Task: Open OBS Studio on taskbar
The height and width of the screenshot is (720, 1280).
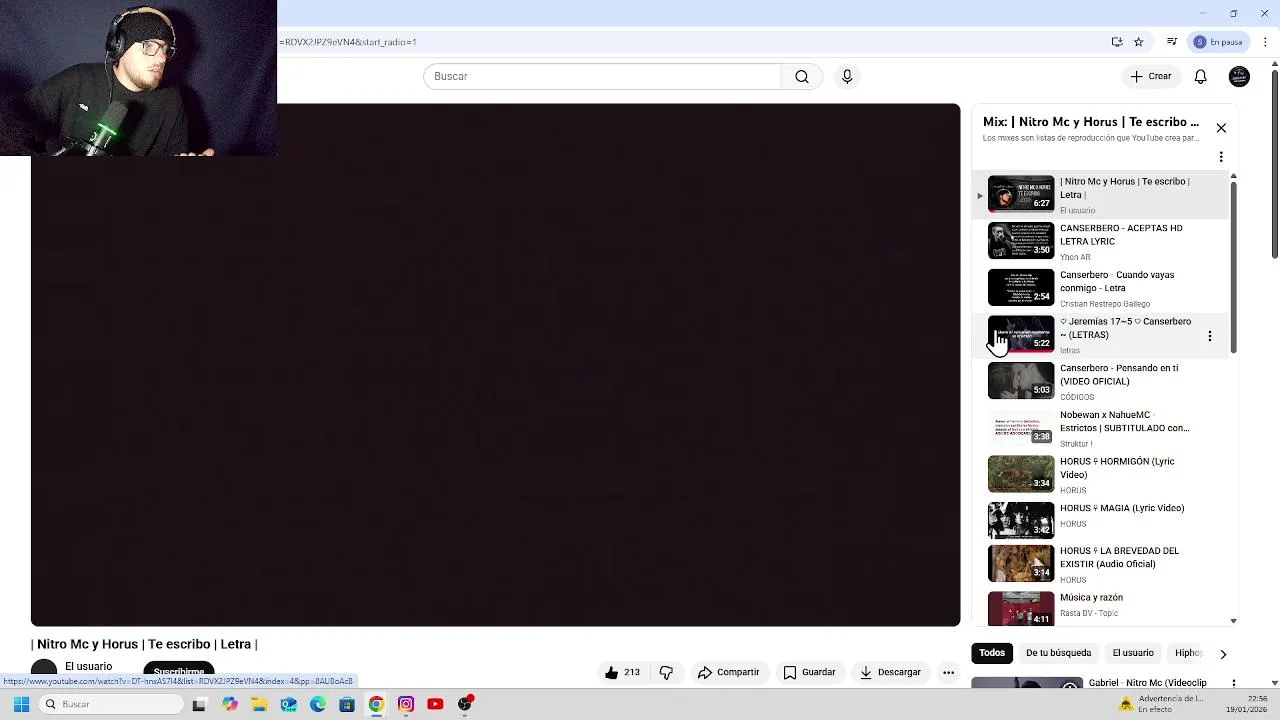Action: pos(465,704)
